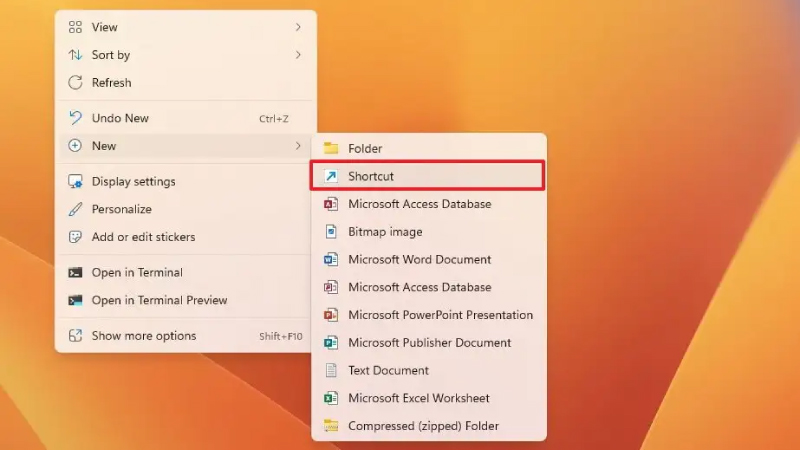
Task: Choose Microsoft Access Database below Word Document
Action: [x=429, y=287]
